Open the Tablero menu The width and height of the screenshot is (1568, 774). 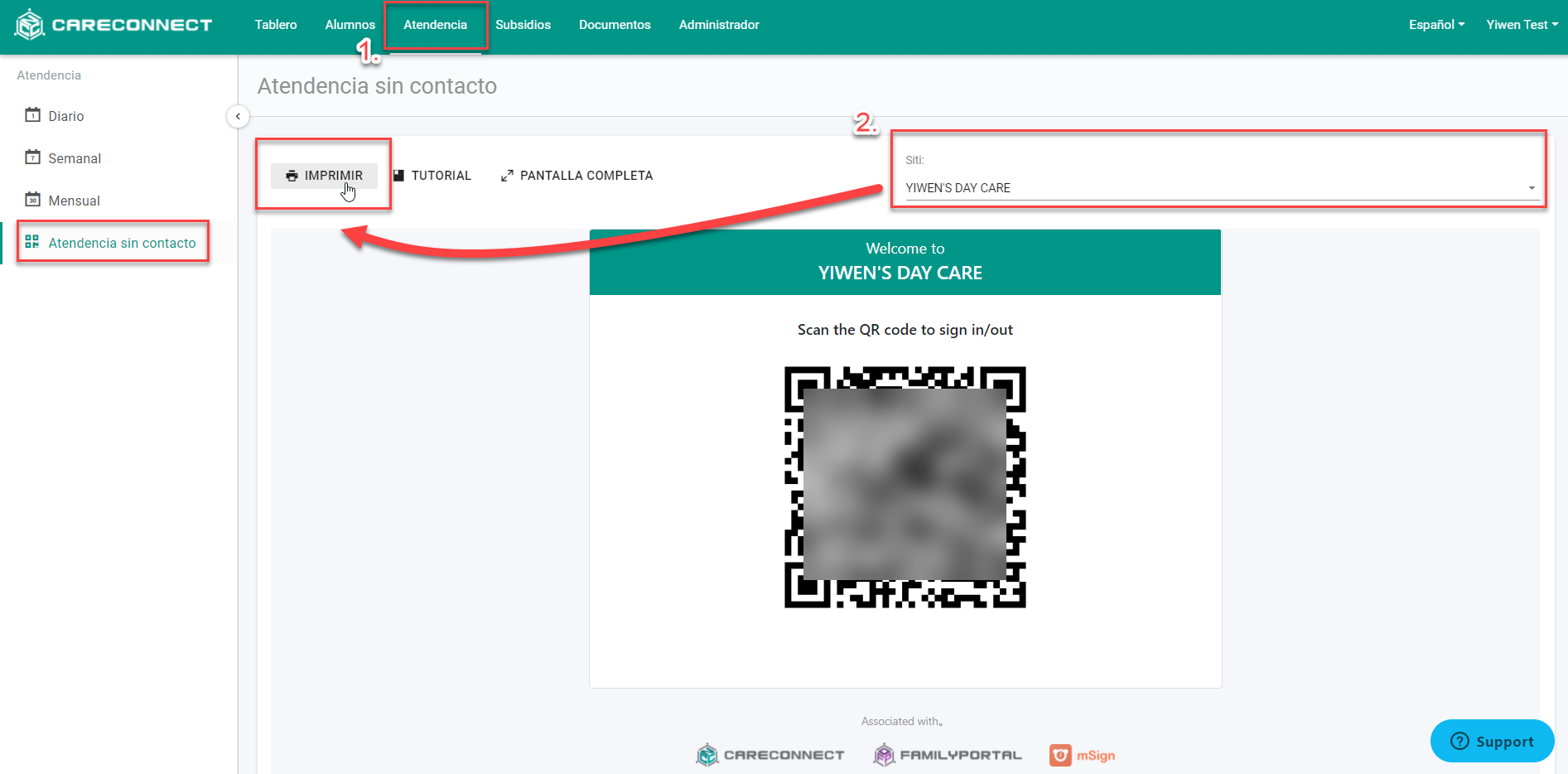click(x=276, y=25)
